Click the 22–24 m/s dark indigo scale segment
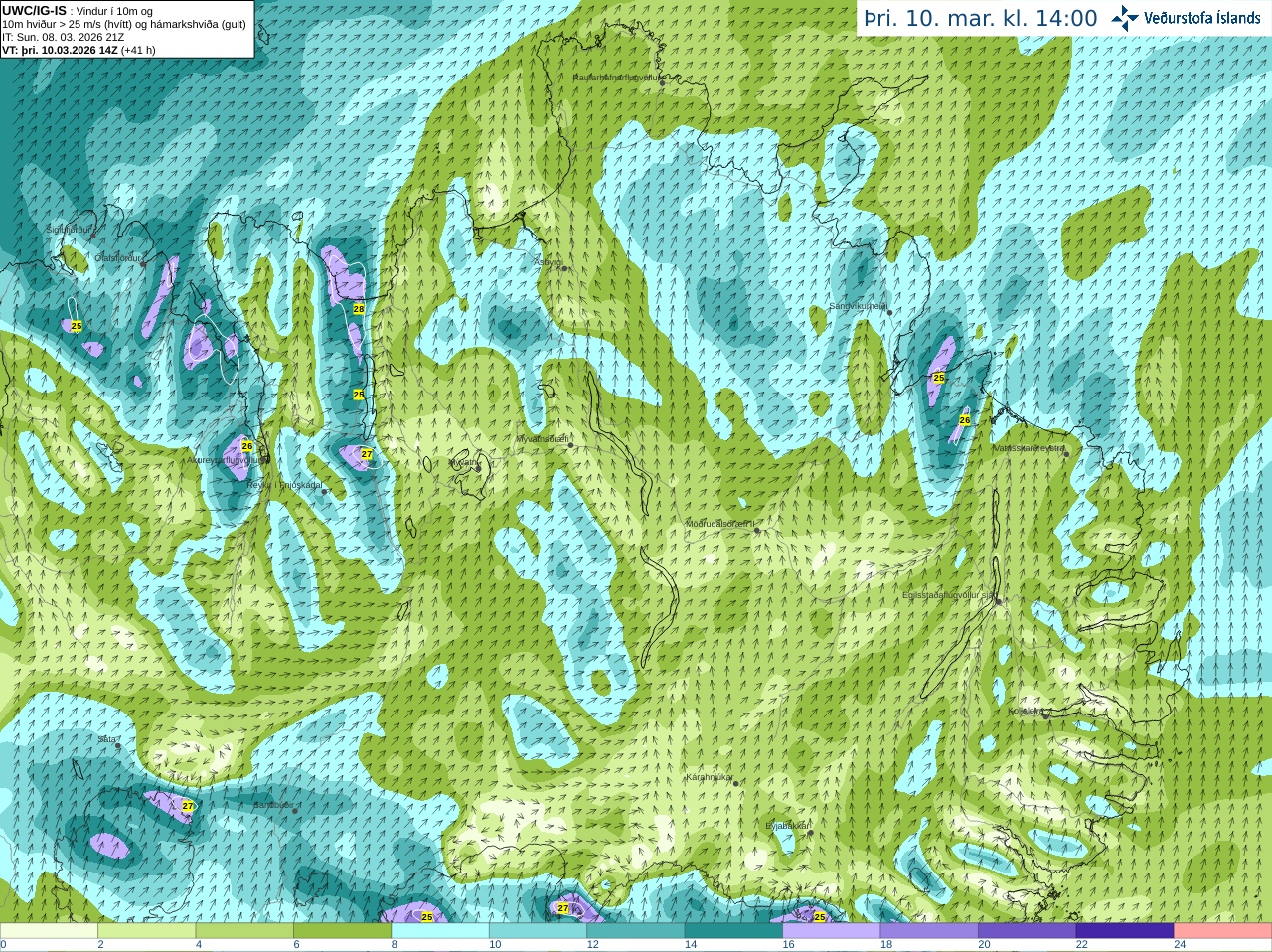This screenshot has width=1272, height=952. [x=1125, y=931]
